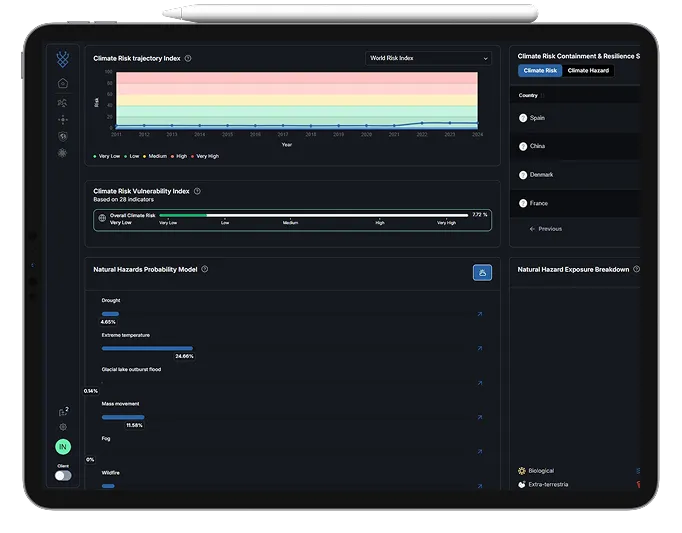Open notifications with badge 2 in sidebar
The height and width of the screenshot is (533, 682).
(x=64, y=411)
